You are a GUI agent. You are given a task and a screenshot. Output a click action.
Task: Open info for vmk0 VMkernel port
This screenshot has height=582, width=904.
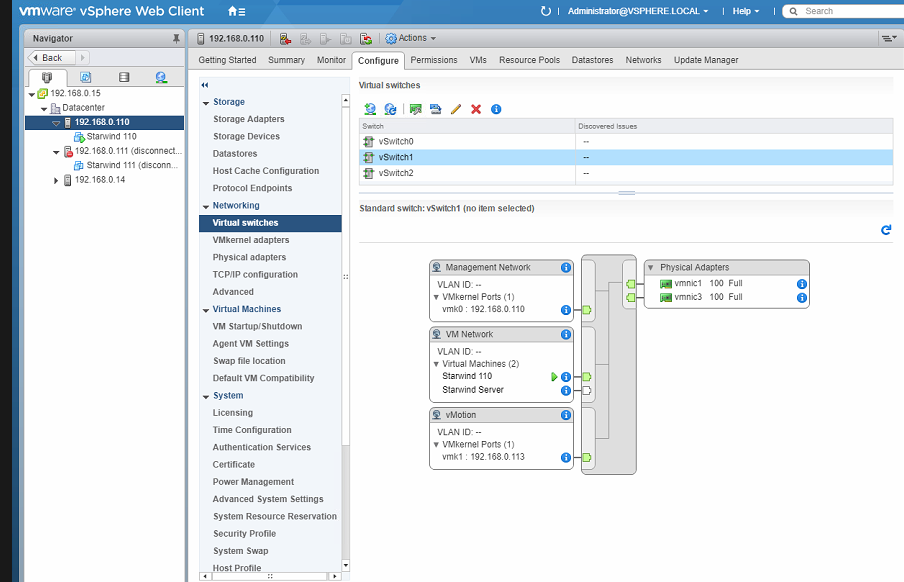tap(566, 310)
